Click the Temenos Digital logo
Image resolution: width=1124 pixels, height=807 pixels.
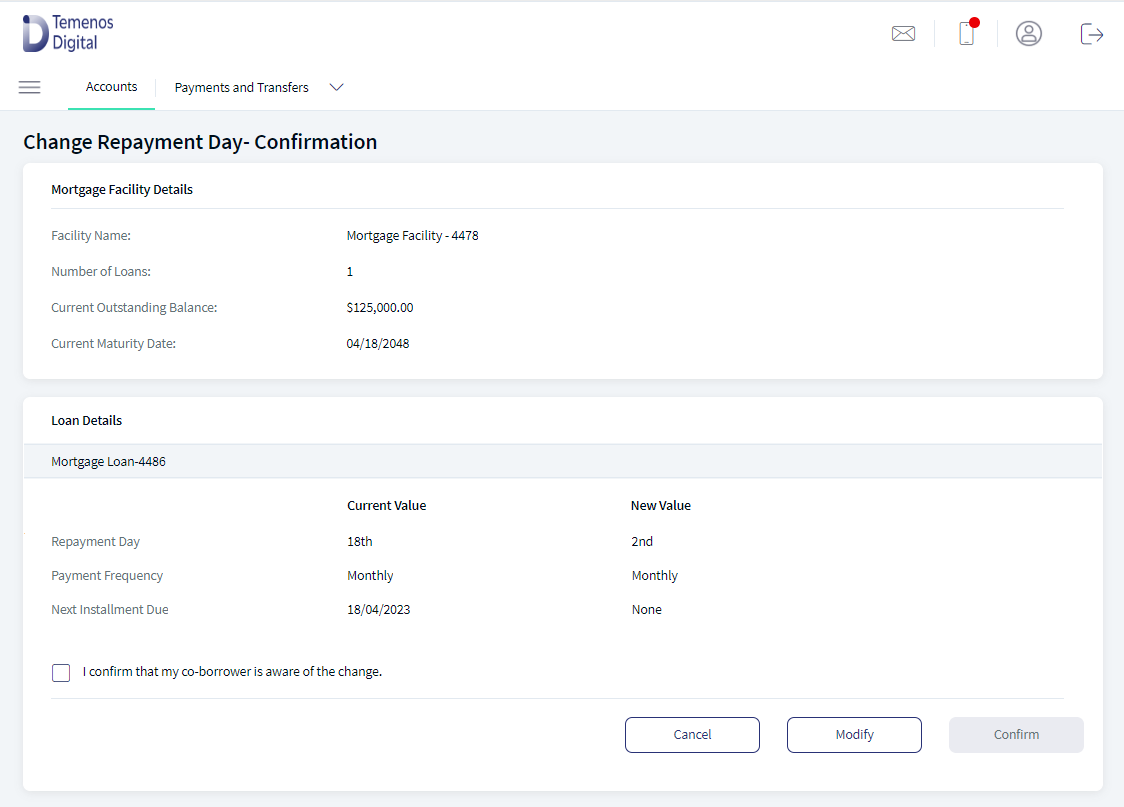(x=68, y=33)
